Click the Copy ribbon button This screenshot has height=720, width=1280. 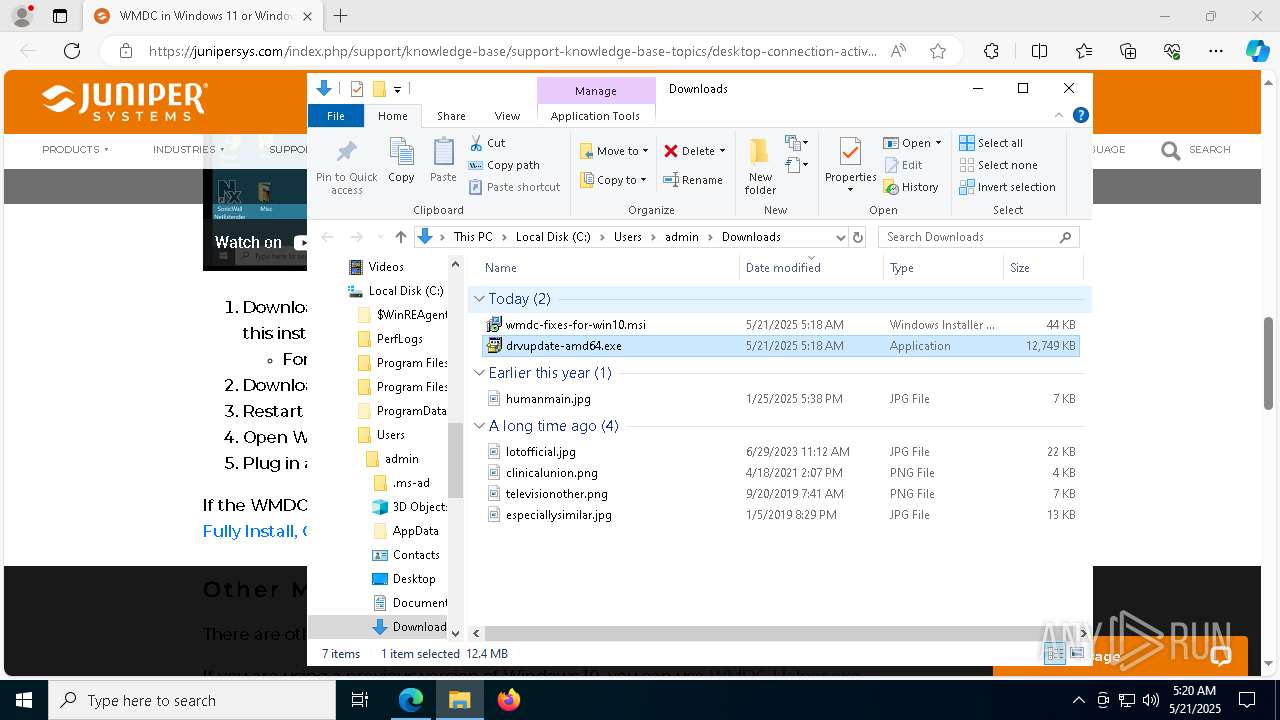(x=401, y=160)
